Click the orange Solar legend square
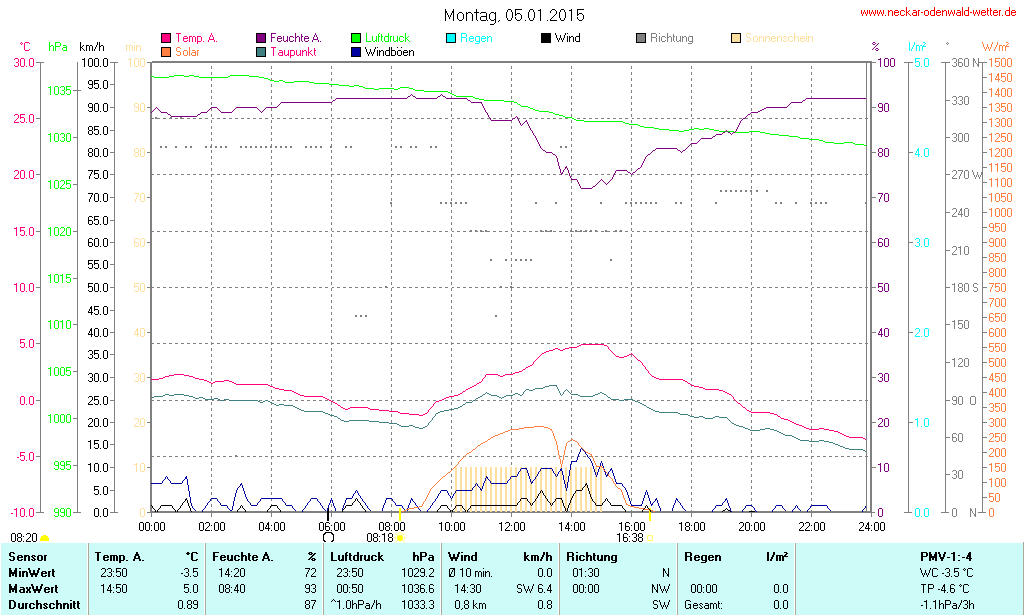The height and width of the screenshot is (615, 1024). (x=166, y=51)
